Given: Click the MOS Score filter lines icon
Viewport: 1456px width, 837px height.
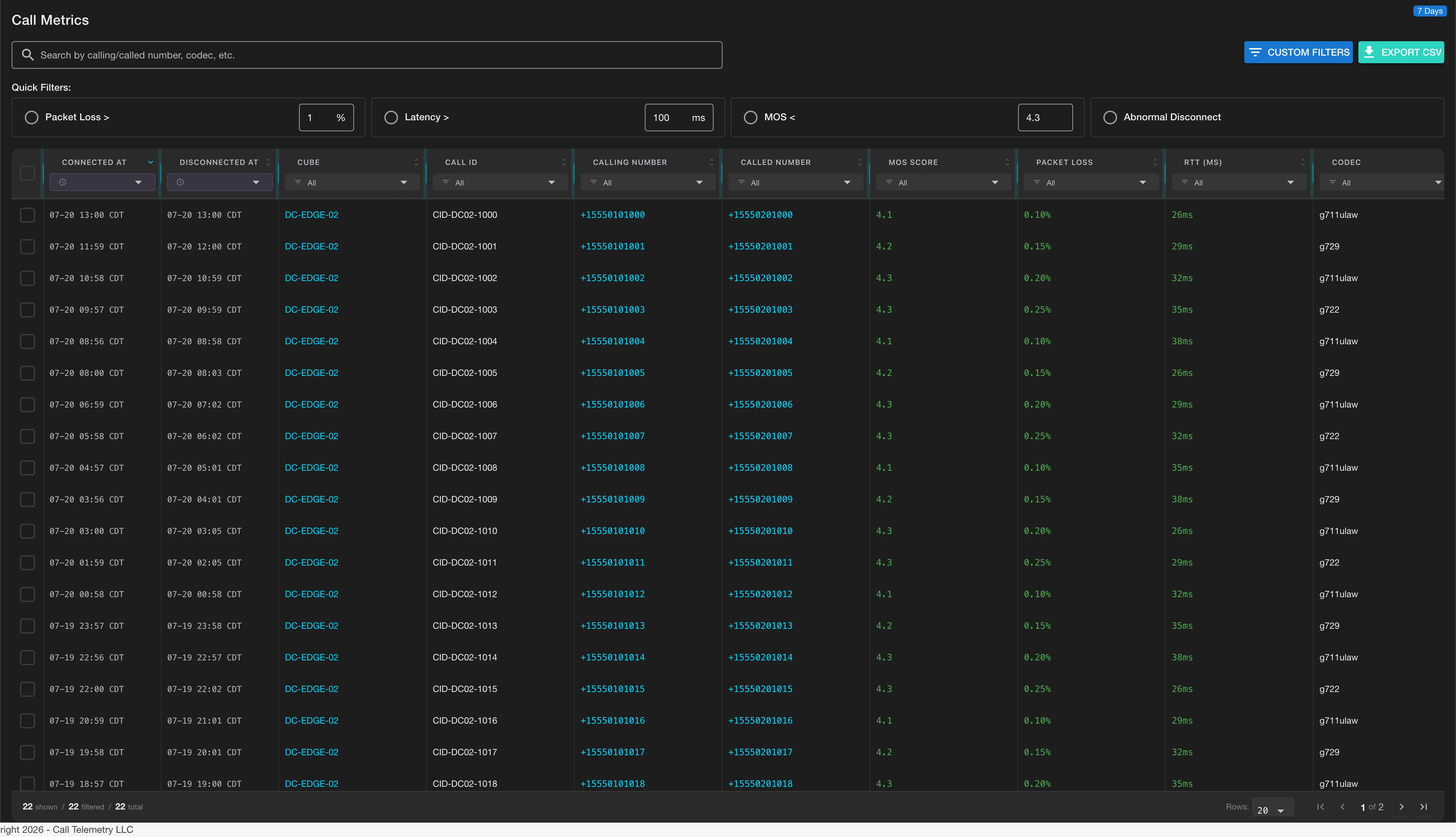Looking at the screenshot, I should (x=889, y=182).
